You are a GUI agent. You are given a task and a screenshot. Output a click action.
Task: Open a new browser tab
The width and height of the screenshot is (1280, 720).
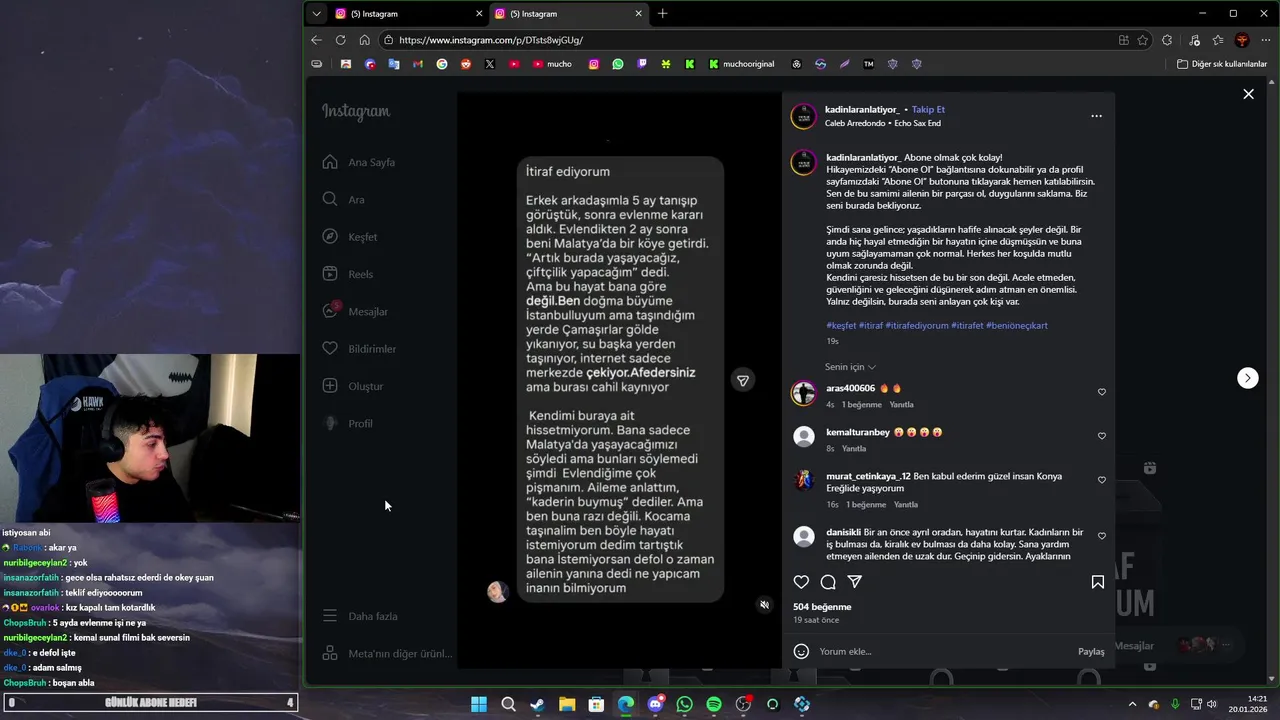click(662, 14)
